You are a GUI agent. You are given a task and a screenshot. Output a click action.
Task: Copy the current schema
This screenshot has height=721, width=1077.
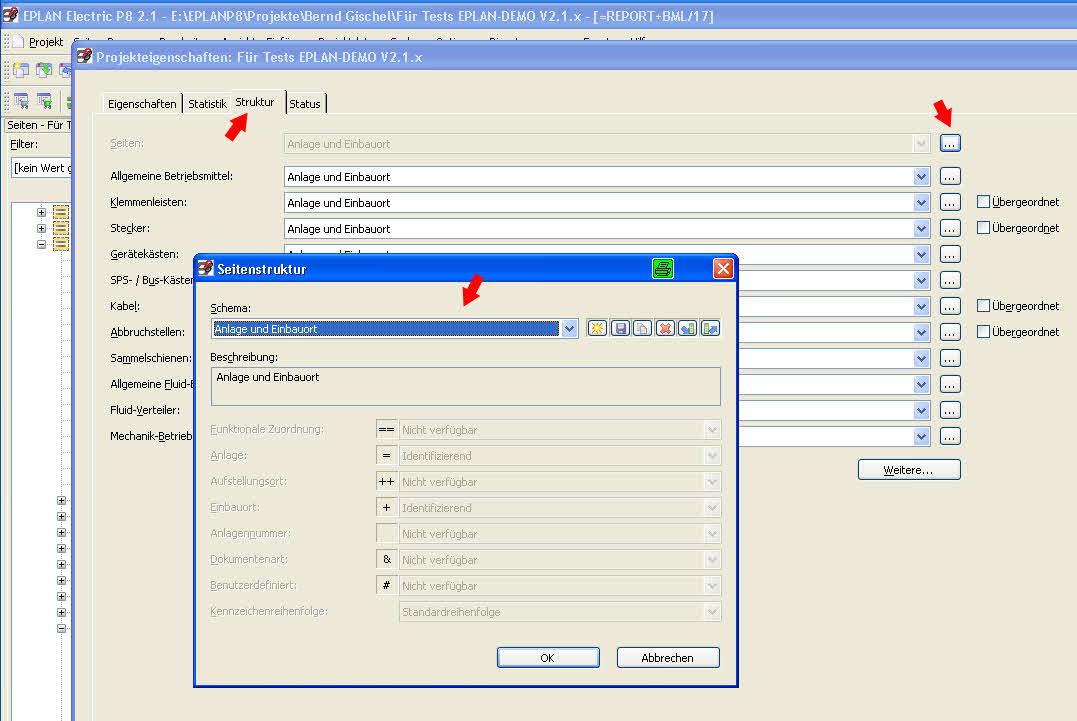coord(642,328)
